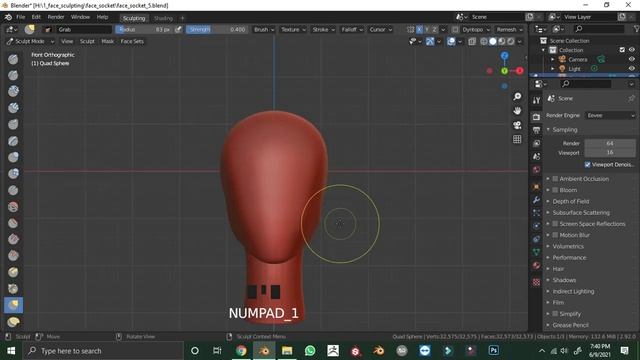Open the File menu
Screen dimensions: 640x360
point(20,17)
